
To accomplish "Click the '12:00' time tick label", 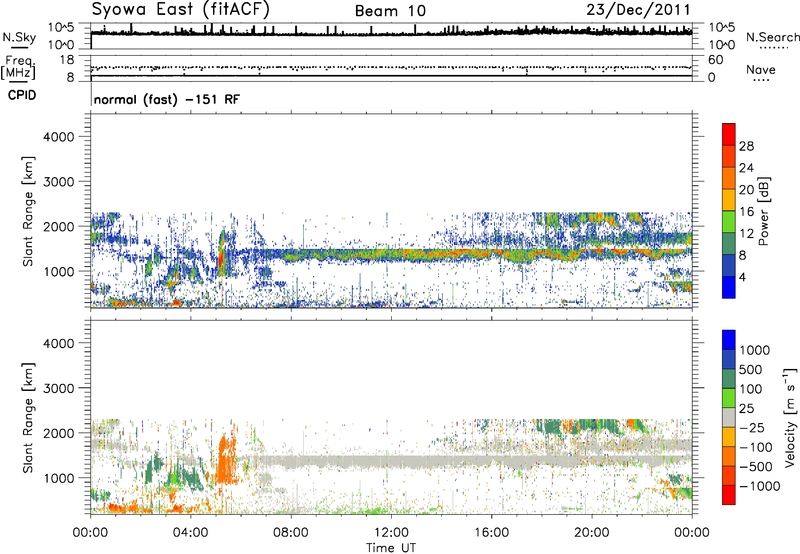I will [391, 533].
